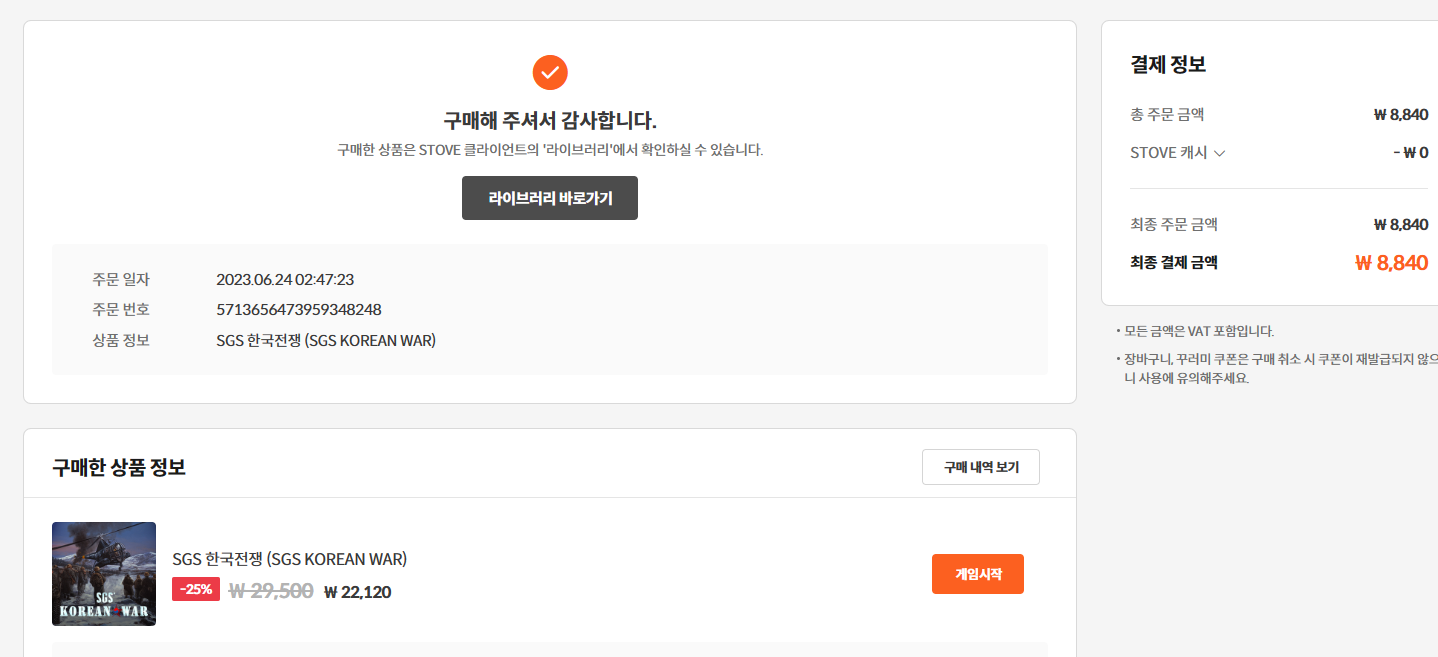The image size is (1438, 657).
Task: Expand the STOVE 캐시 chevron arrow
Action: tap(1219, 154)
